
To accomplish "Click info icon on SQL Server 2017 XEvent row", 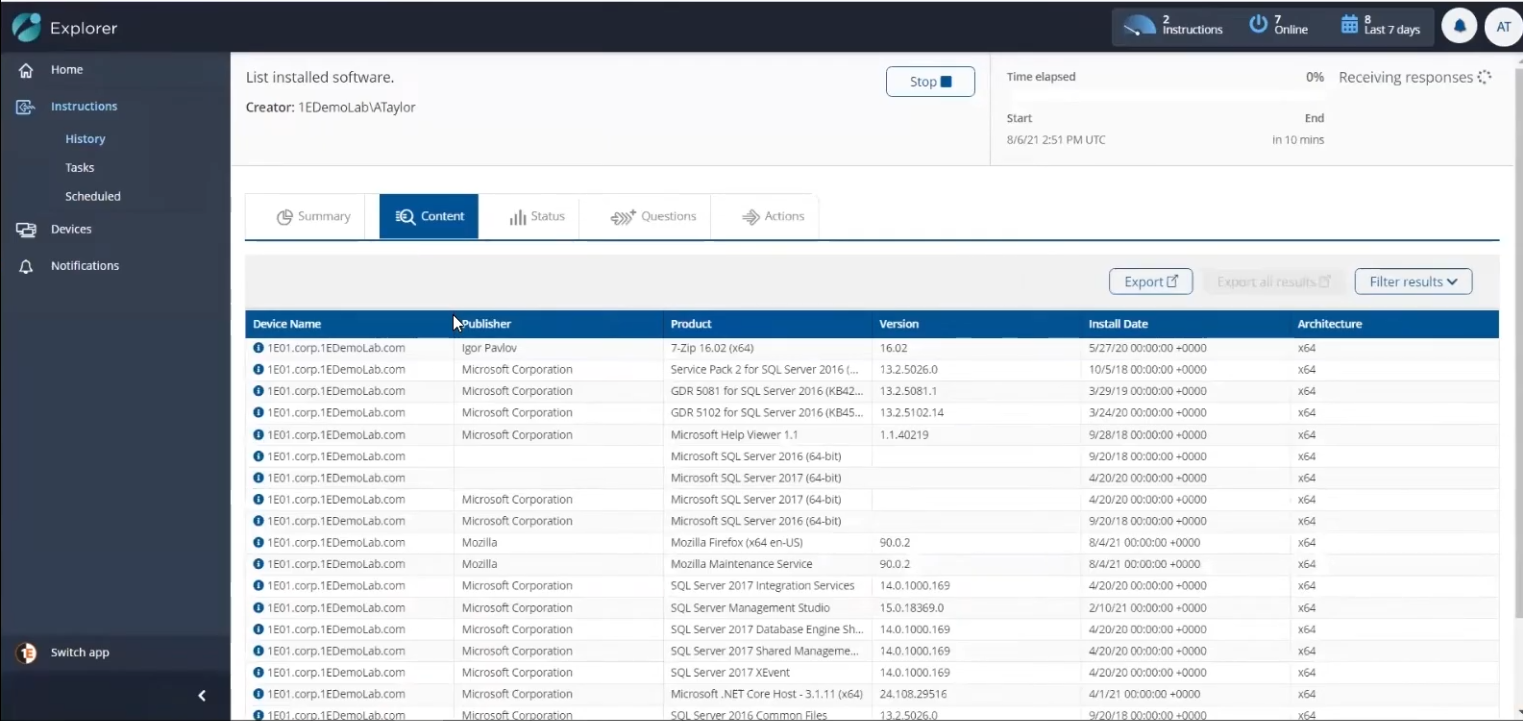I will coord(259,673).
